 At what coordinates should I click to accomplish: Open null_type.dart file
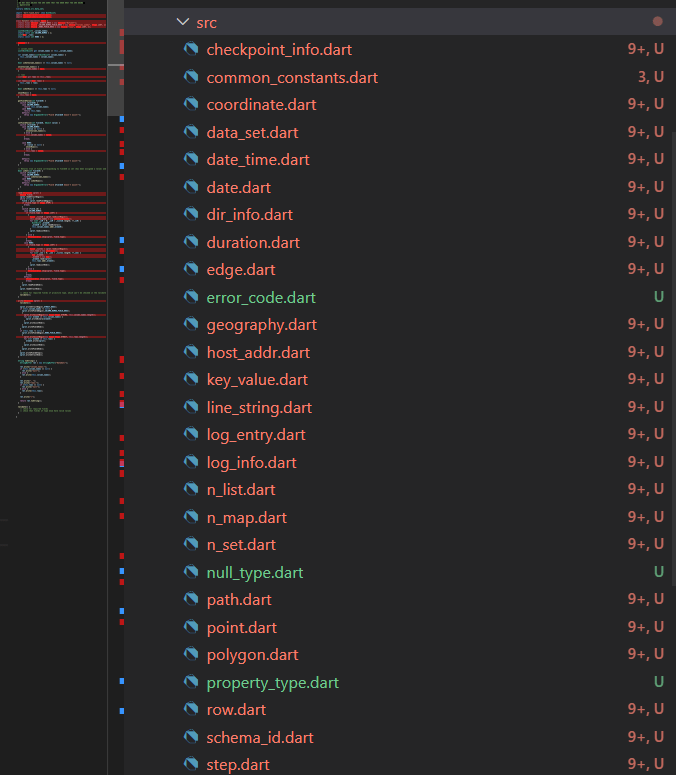(x=254, y=572)
